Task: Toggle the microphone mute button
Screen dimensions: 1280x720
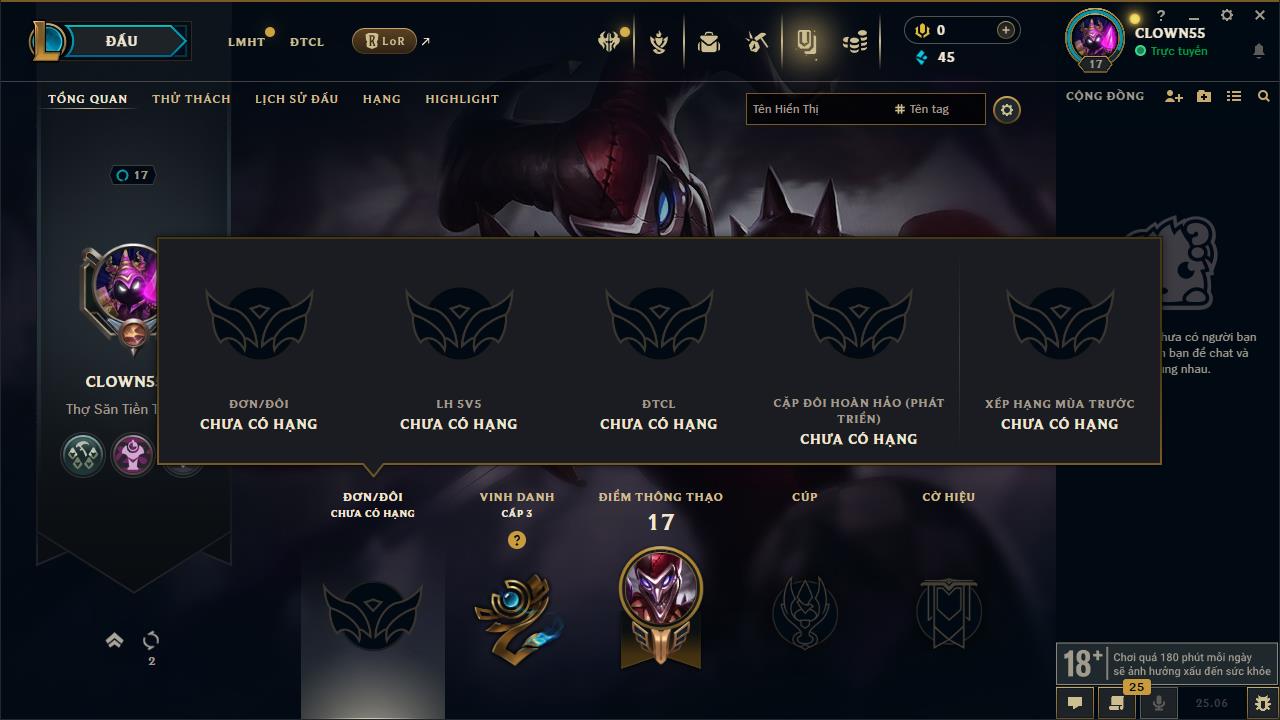Action: click(x=1159, y=703)
